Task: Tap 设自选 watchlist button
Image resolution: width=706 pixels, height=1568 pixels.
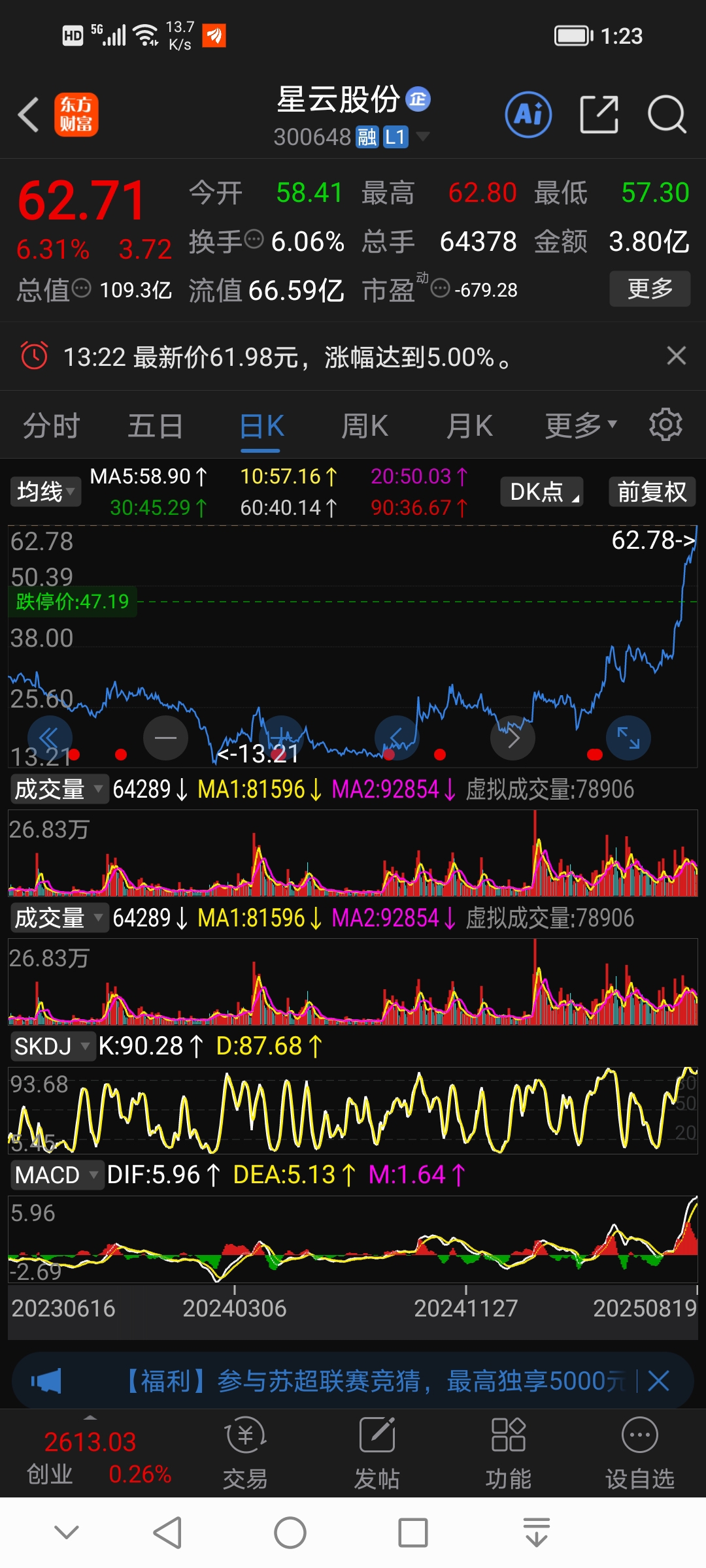Action: (640, 1453)
